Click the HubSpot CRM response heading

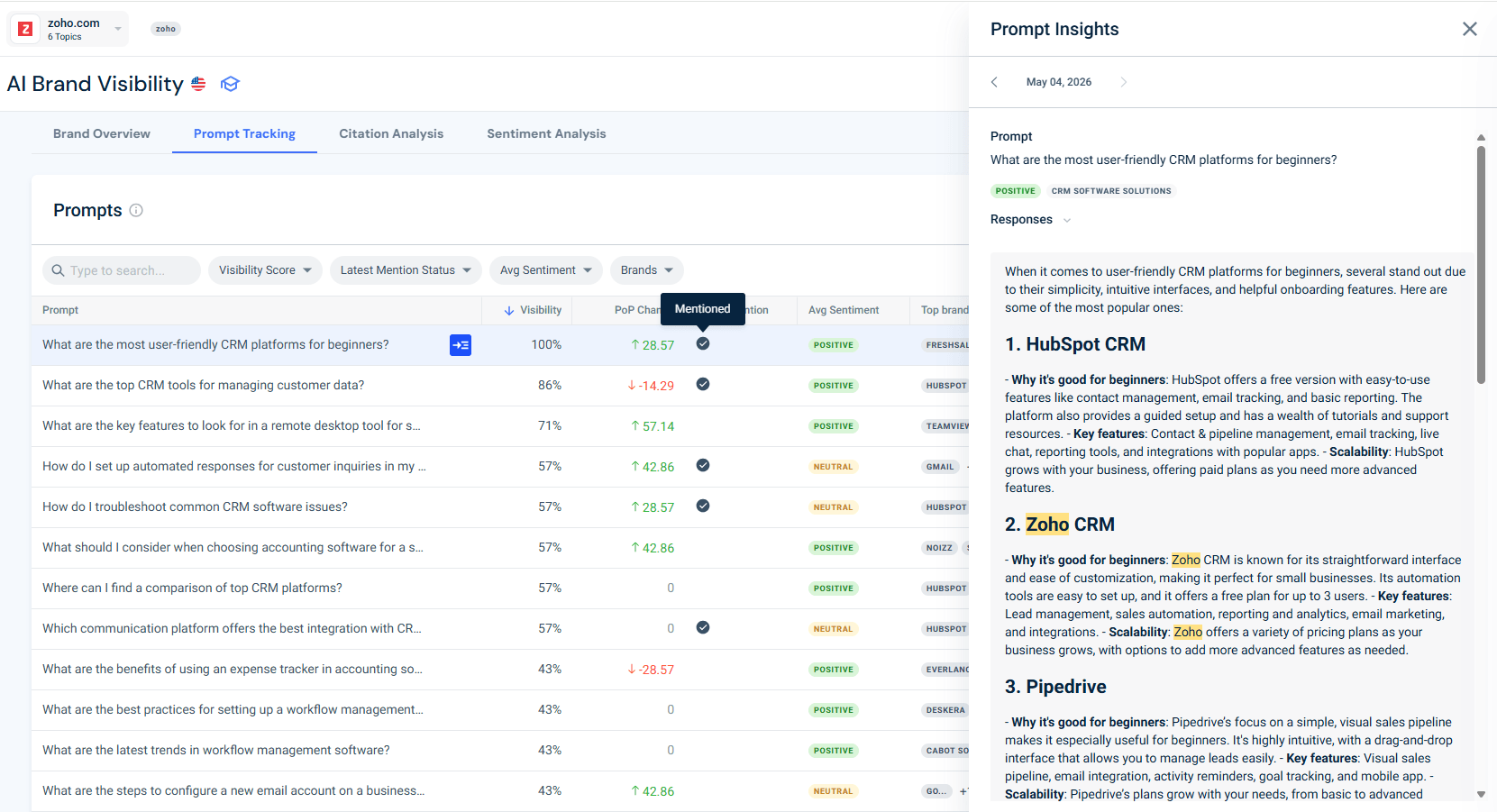click(1075, 344)
